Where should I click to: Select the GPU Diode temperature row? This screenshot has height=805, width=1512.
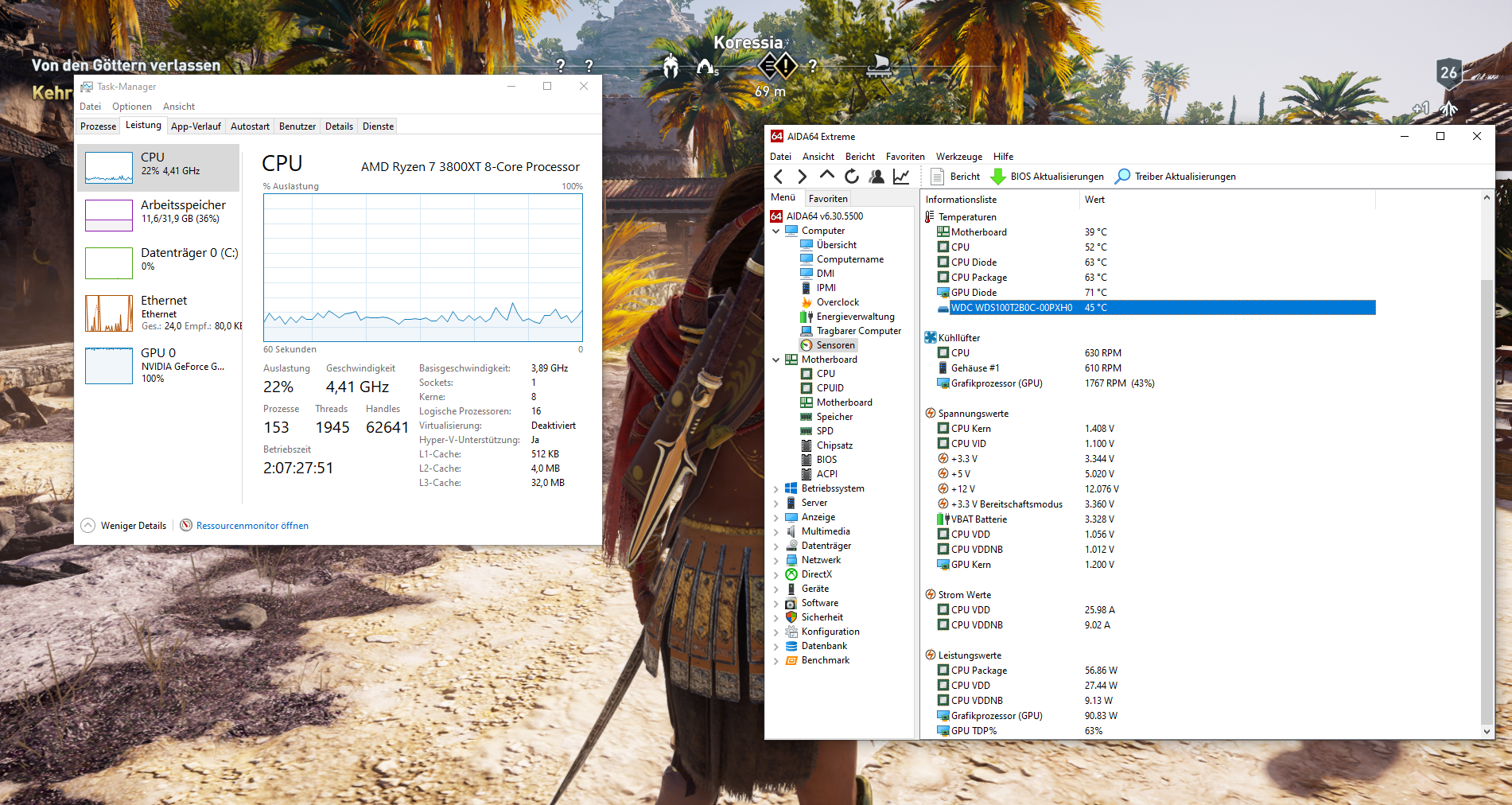(1156, 293)
